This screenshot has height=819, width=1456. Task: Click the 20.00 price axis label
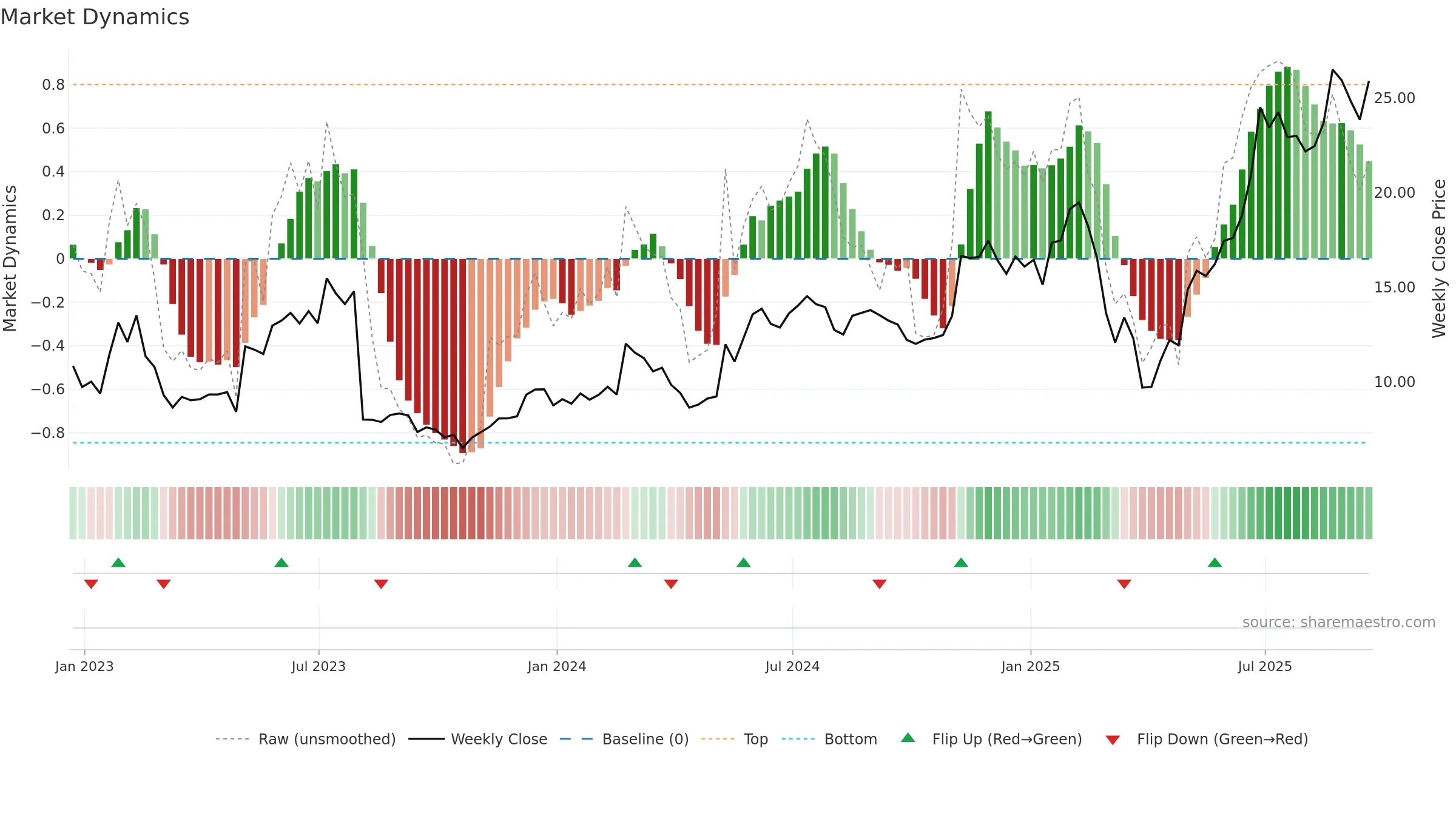[x=1395, y=192]
